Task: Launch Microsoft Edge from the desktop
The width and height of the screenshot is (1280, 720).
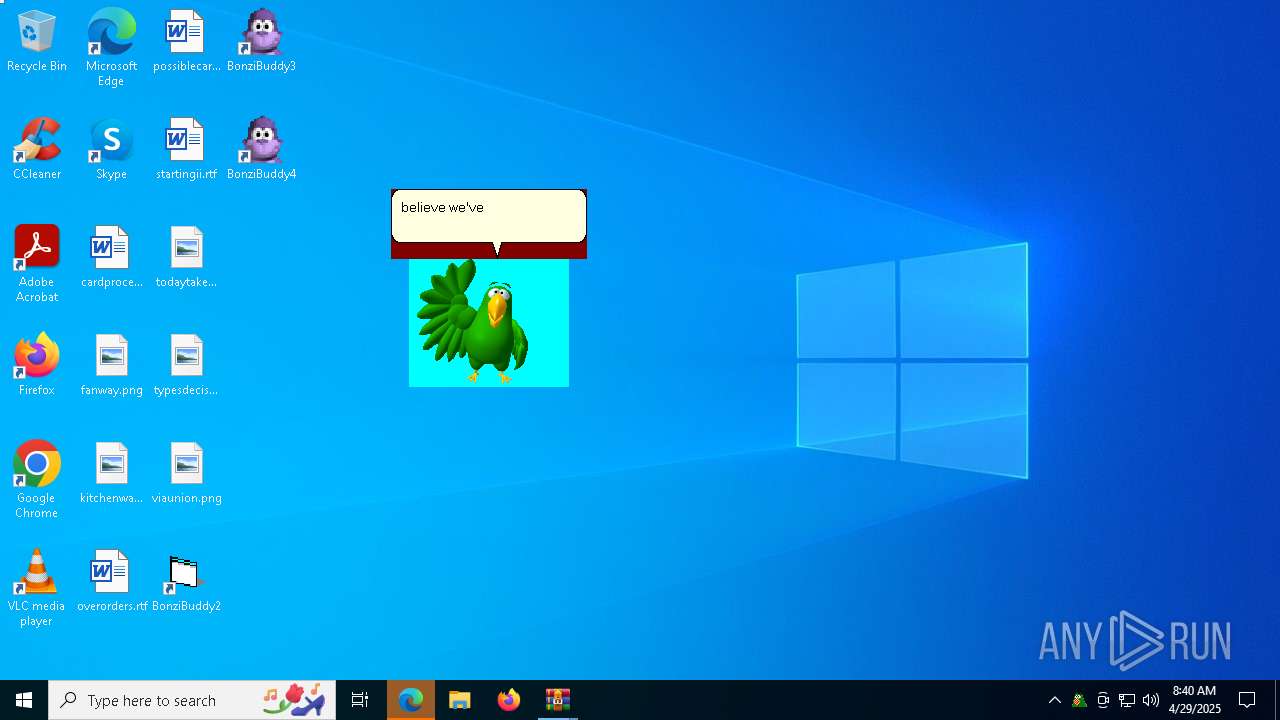Action: pyautogui.click(x=111, y=48)
